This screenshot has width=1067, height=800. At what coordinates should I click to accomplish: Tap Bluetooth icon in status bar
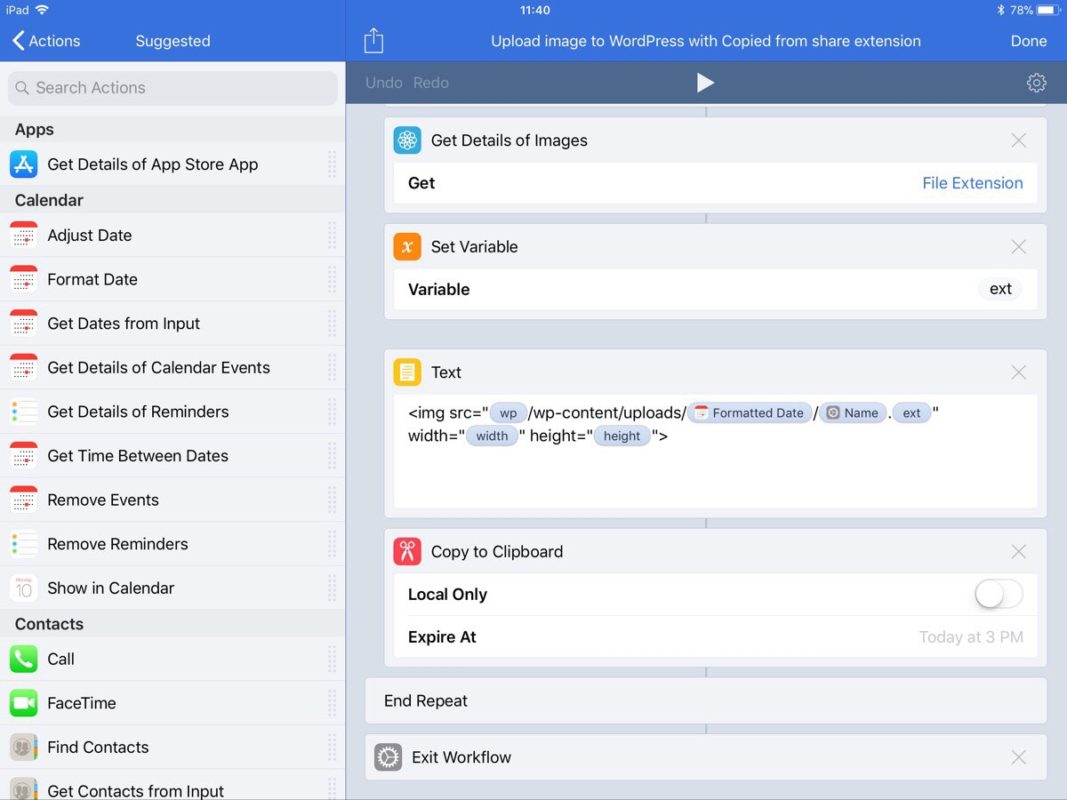pyautogui.click(x=1000, y=10)
